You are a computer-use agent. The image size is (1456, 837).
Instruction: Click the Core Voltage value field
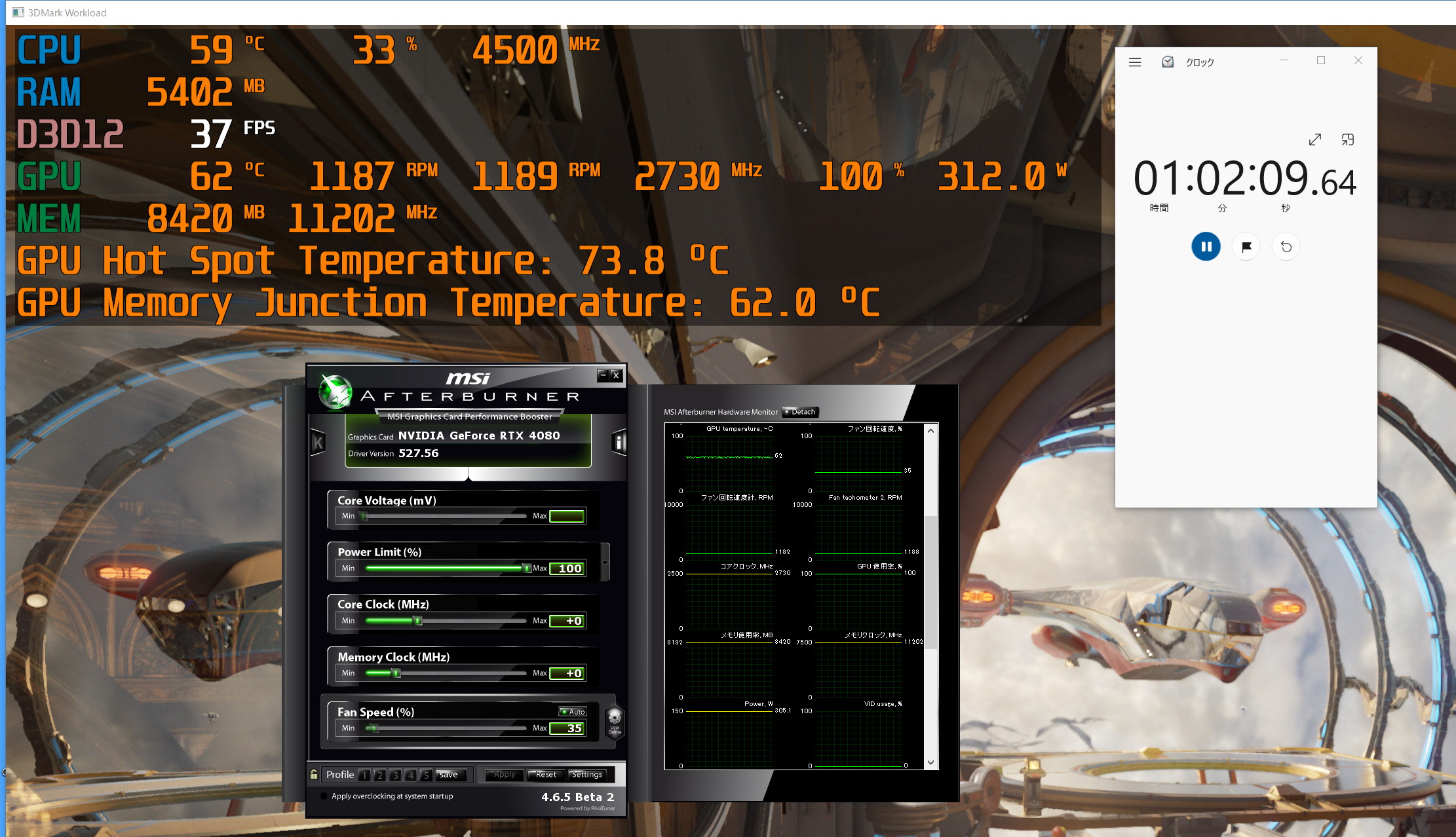pyautogui.click(x=567, y=516)
